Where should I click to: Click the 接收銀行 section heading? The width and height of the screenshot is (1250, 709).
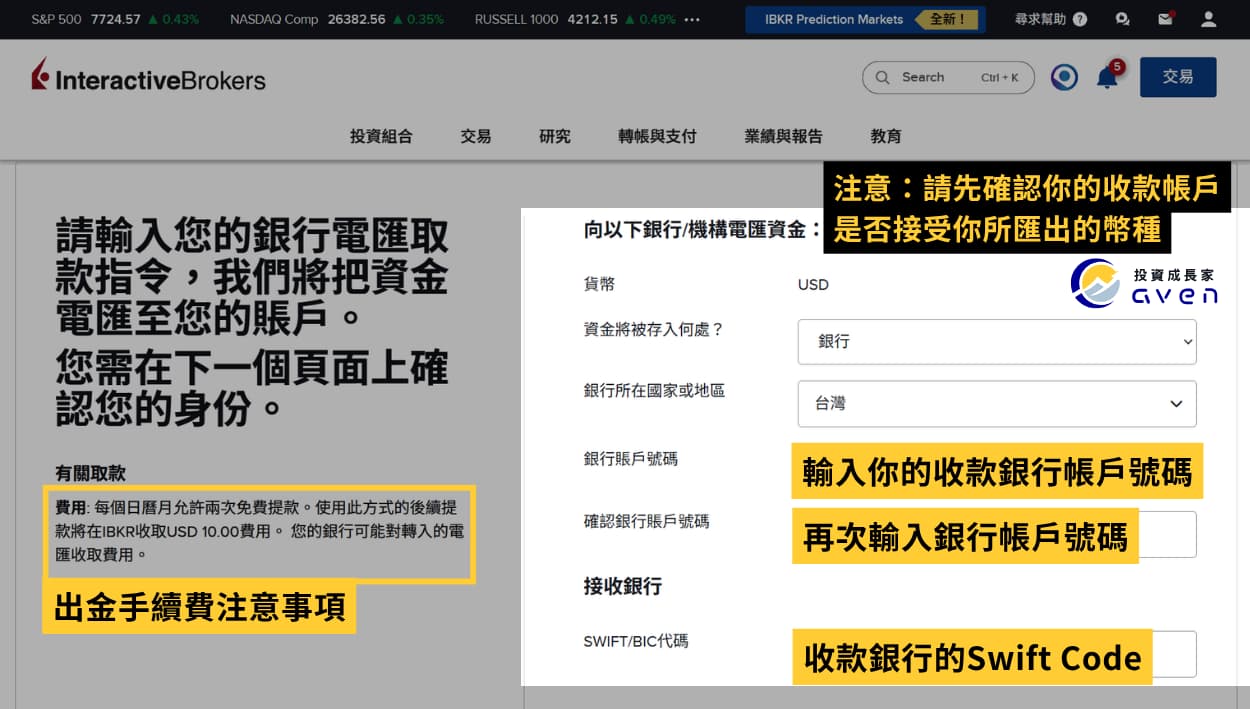[x=622, y=586]
